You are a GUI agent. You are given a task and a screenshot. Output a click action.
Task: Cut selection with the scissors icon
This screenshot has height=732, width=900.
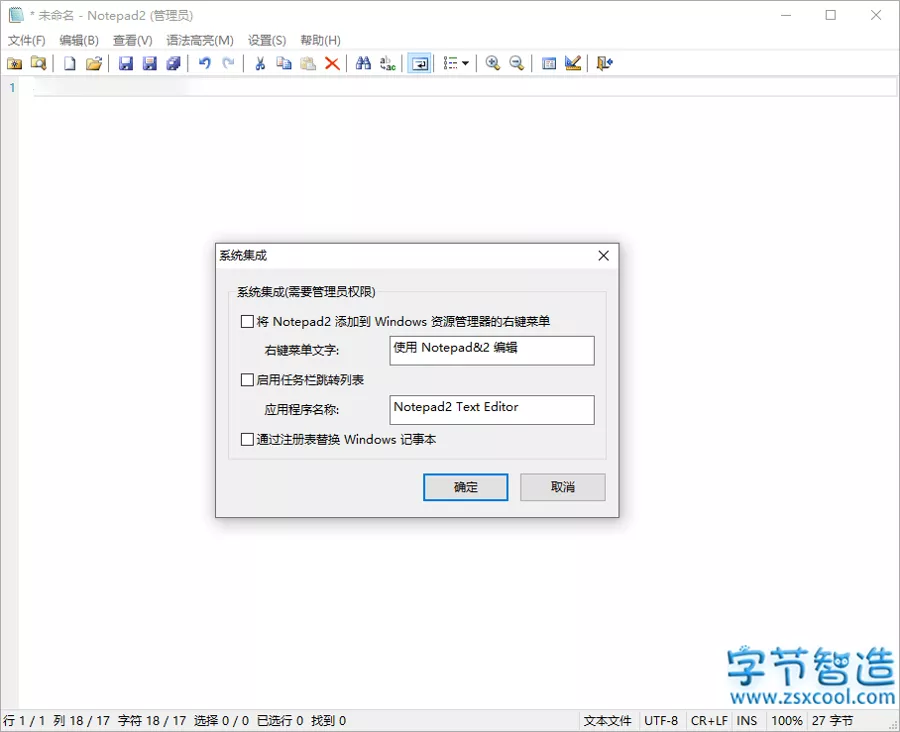[260, 63]
